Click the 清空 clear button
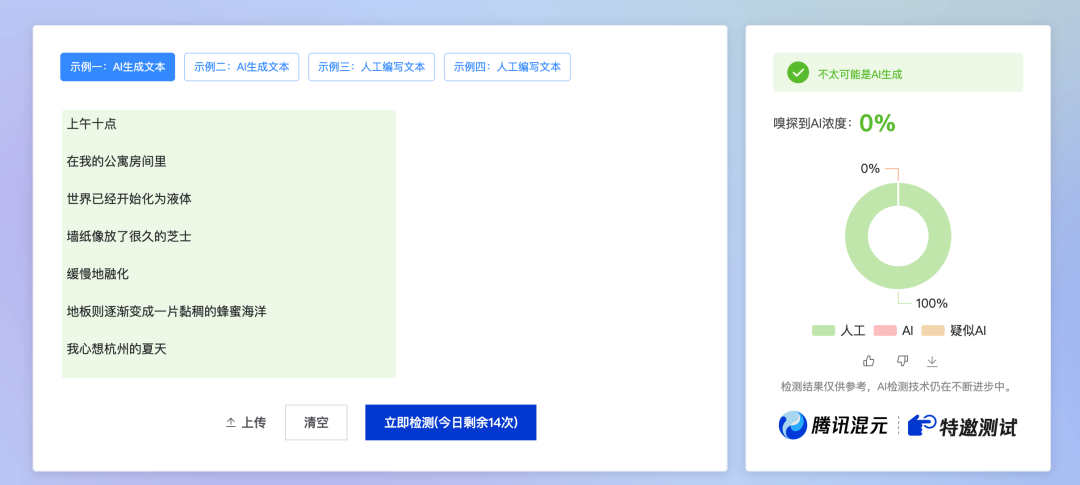The height and width of the screenshot is (485, 1080). pyautogui.click(x=316, y=422)
